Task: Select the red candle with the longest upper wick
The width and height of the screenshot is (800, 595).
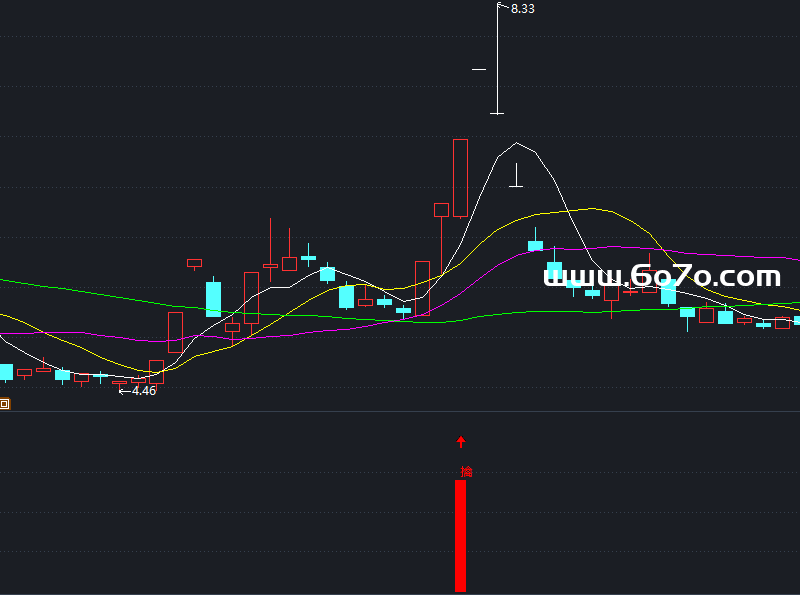Action: (270, 262)
